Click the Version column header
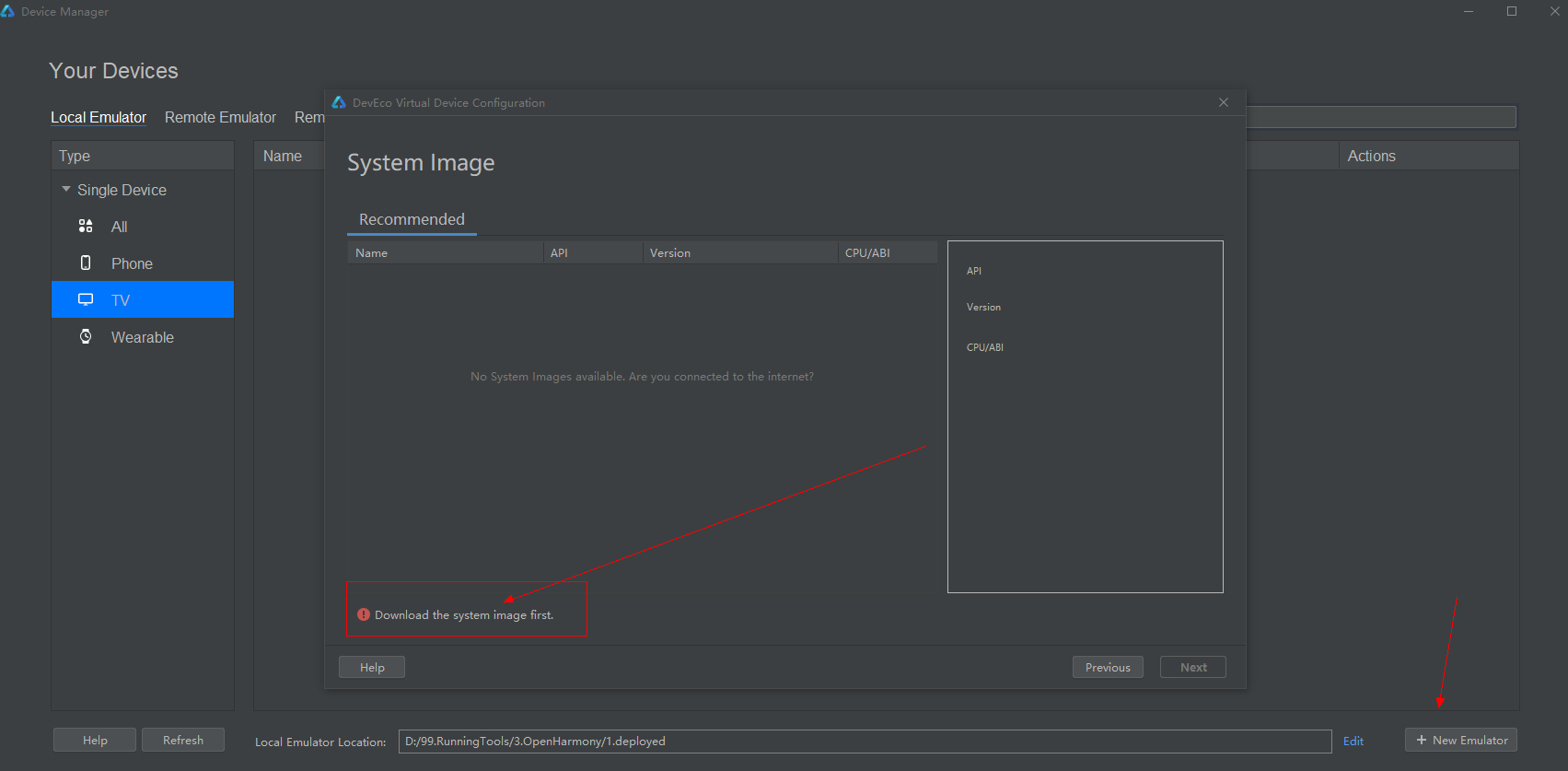This screenshot has height=771, width=1568. point(740,252)
